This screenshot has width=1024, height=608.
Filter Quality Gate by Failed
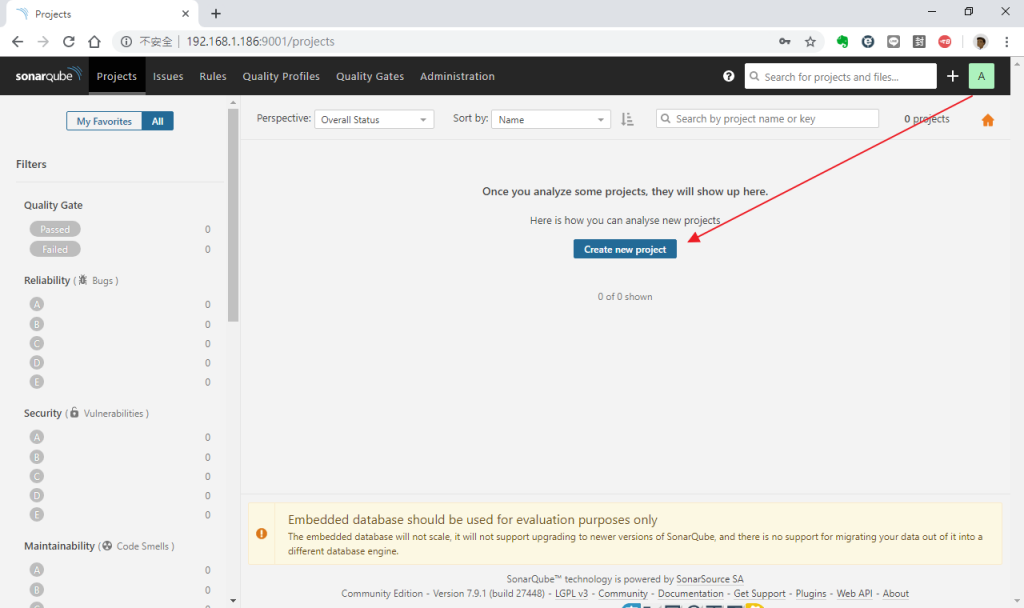(x=55, y=249)
